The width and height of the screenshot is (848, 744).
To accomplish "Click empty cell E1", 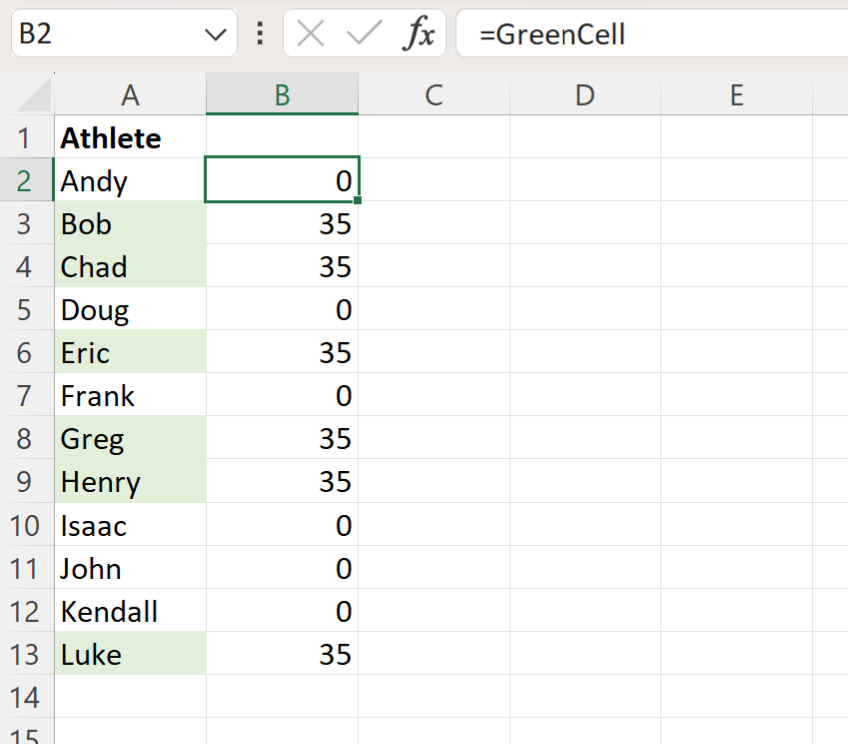I will [x=736, y=138].
